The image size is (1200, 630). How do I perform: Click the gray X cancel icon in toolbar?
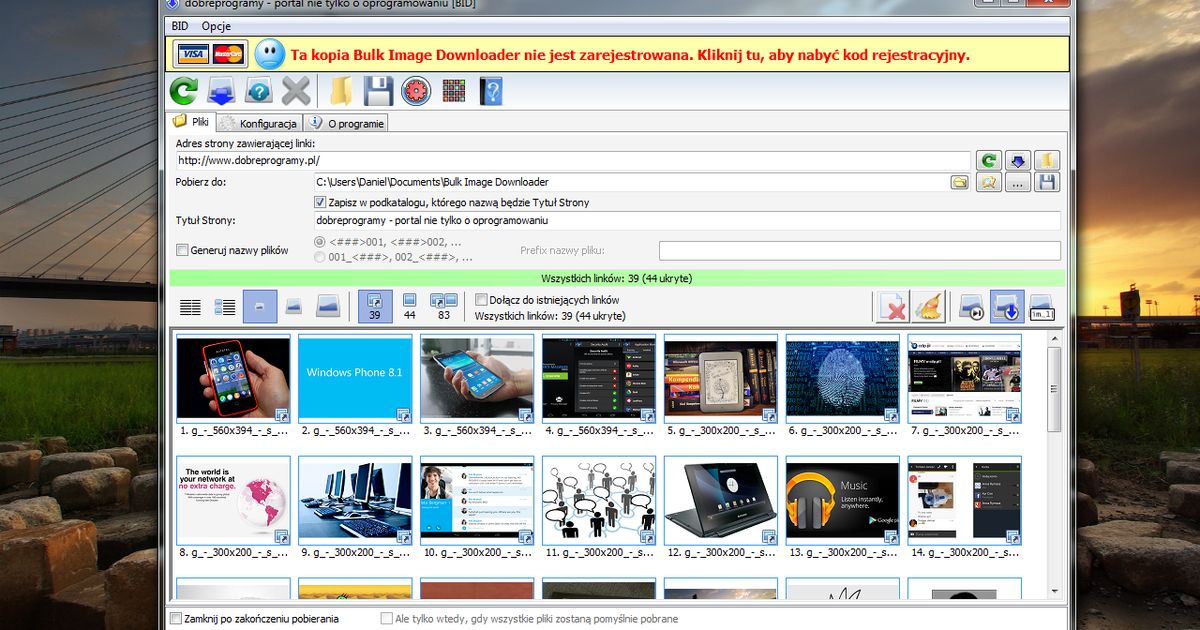coord(295,92)
